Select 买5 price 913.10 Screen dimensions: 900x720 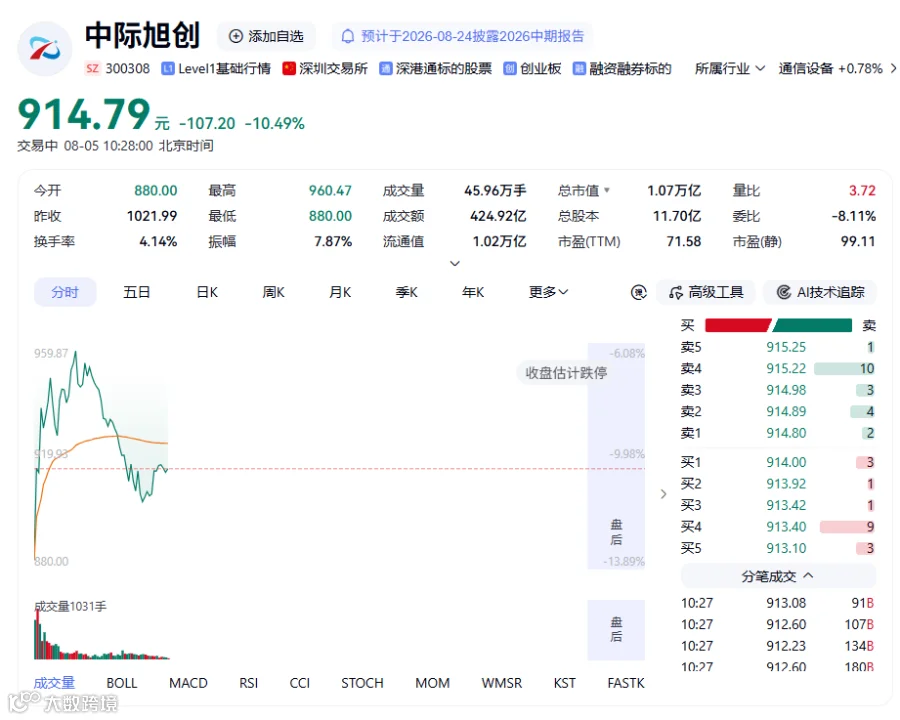coord(786,548)
